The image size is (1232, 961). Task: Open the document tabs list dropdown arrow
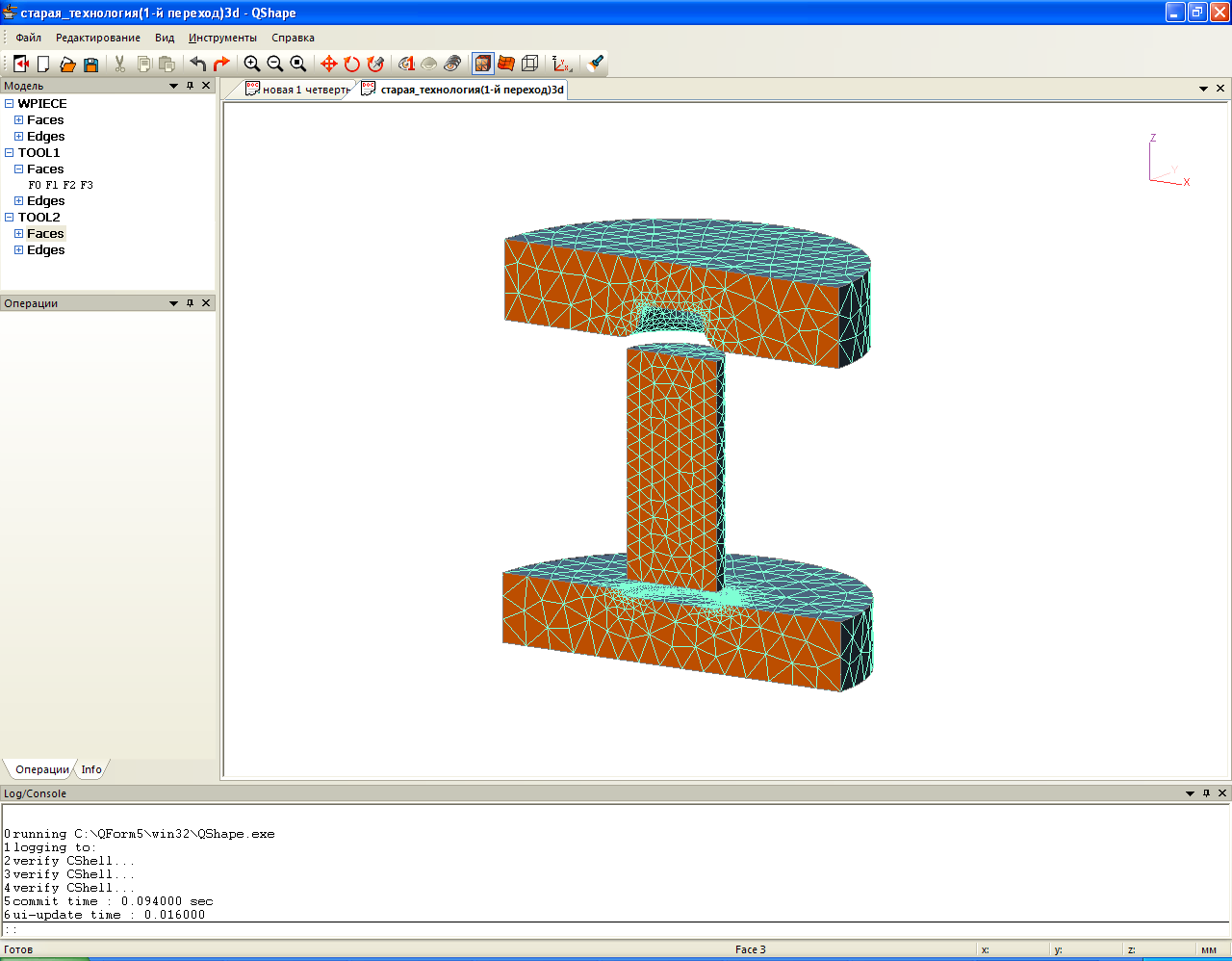[x=1204, y=89]
